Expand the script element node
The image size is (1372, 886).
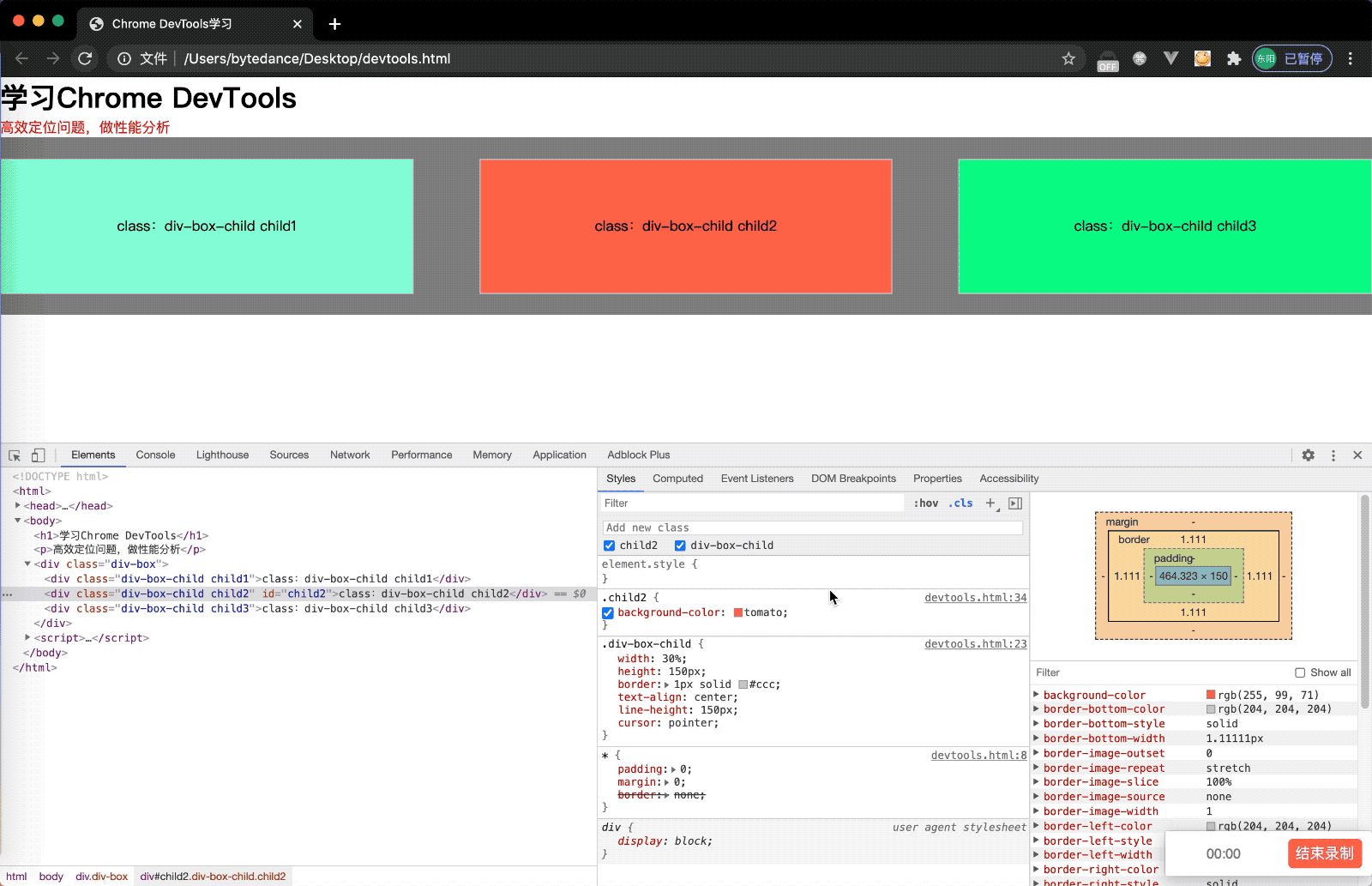coord(28,638)
